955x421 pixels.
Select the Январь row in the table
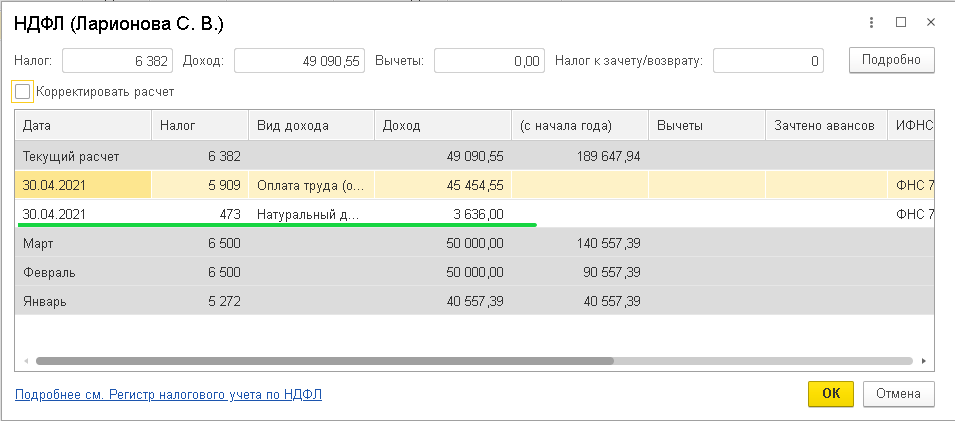click(82, 300)
